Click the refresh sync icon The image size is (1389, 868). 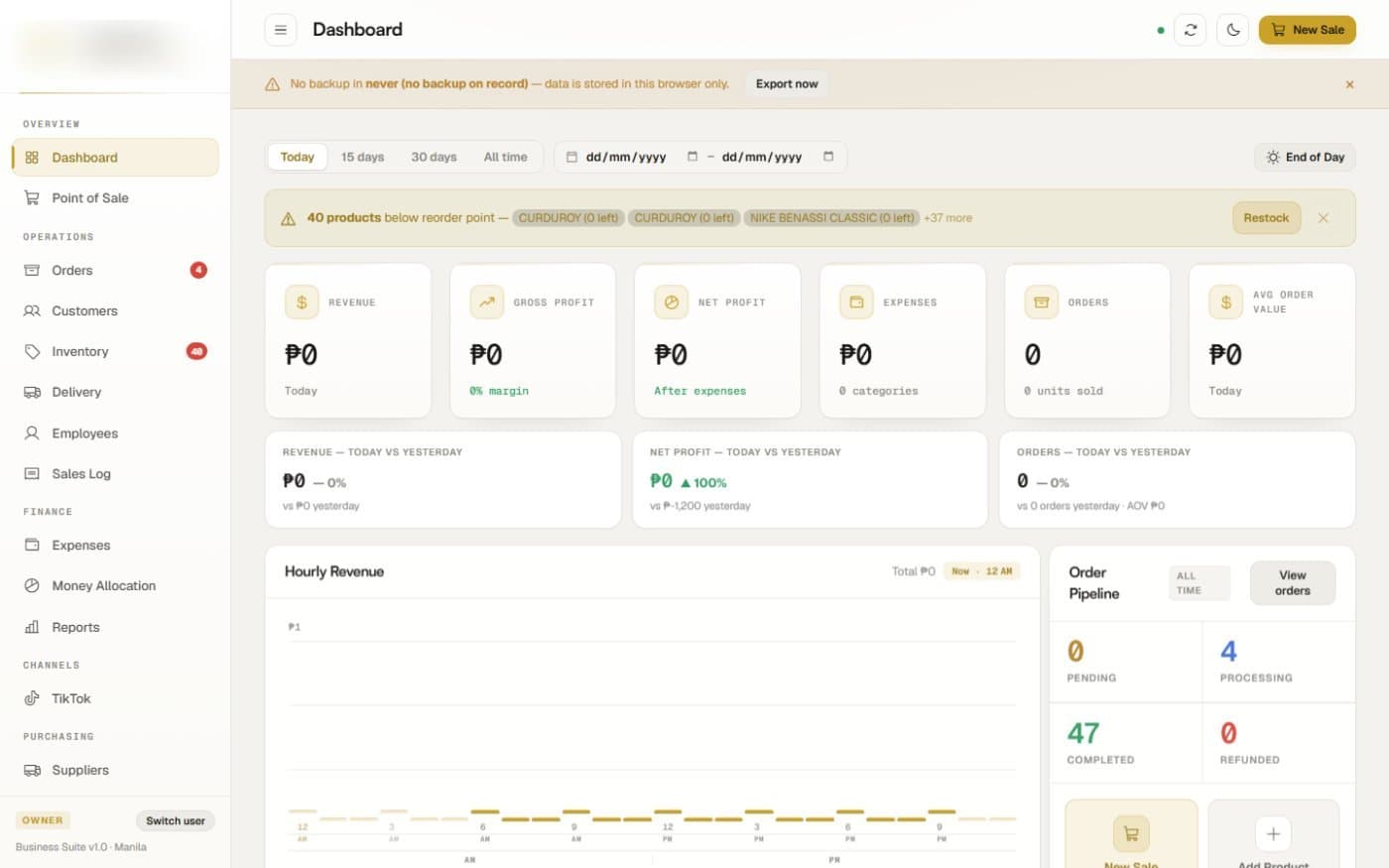point(1191,30)
